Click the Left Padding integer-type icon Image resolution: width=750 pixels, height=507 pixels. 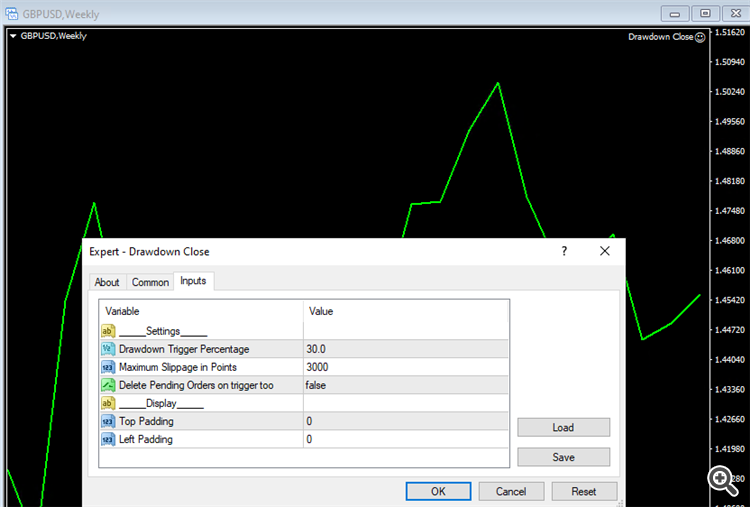point(108,439)
